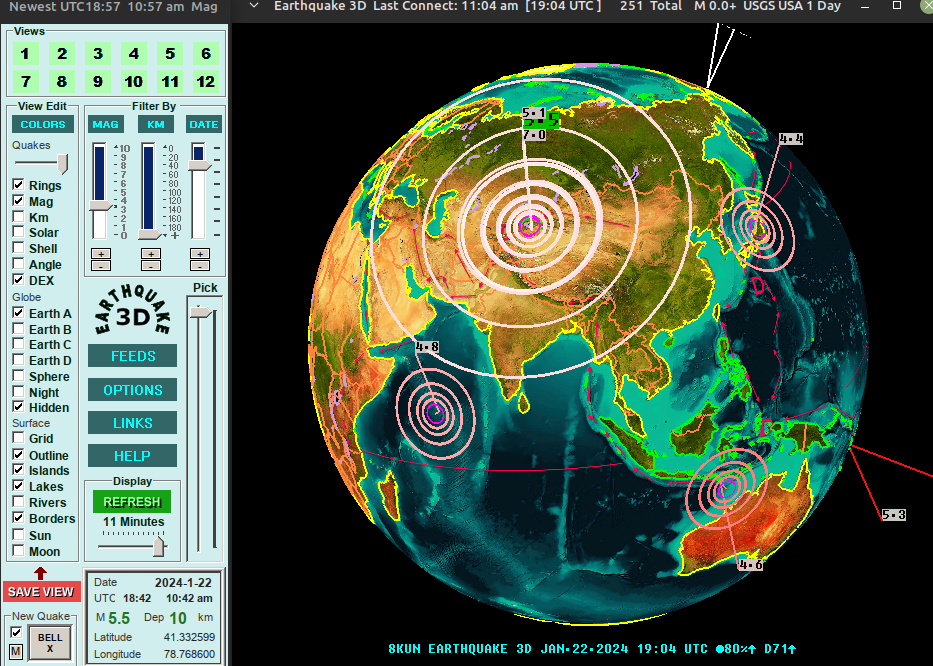Increase KM filter with plus button
933x666 pixels.
pos(151,254)
